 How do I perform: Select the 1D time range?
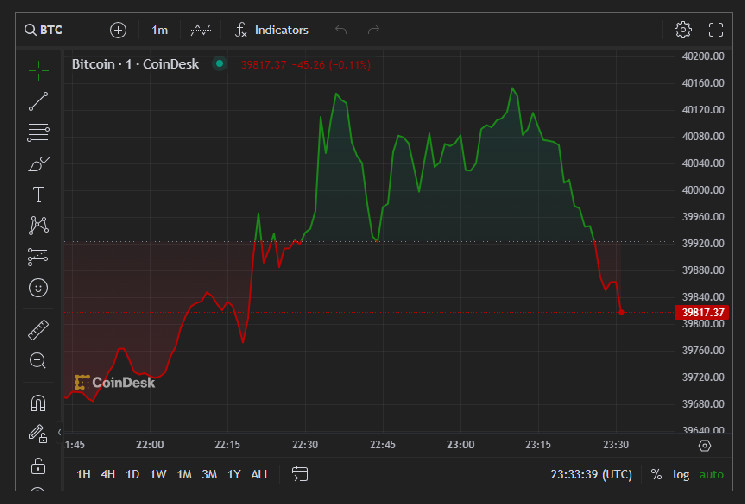point(132,474)
